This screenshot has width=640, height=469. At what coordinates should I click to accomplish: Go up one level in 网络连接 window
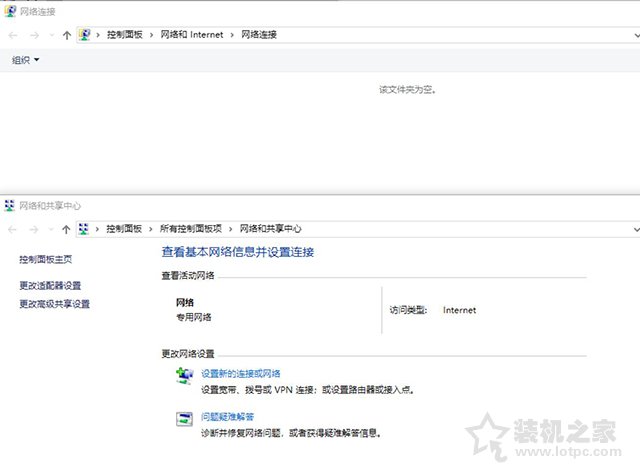tap(67, 36)
